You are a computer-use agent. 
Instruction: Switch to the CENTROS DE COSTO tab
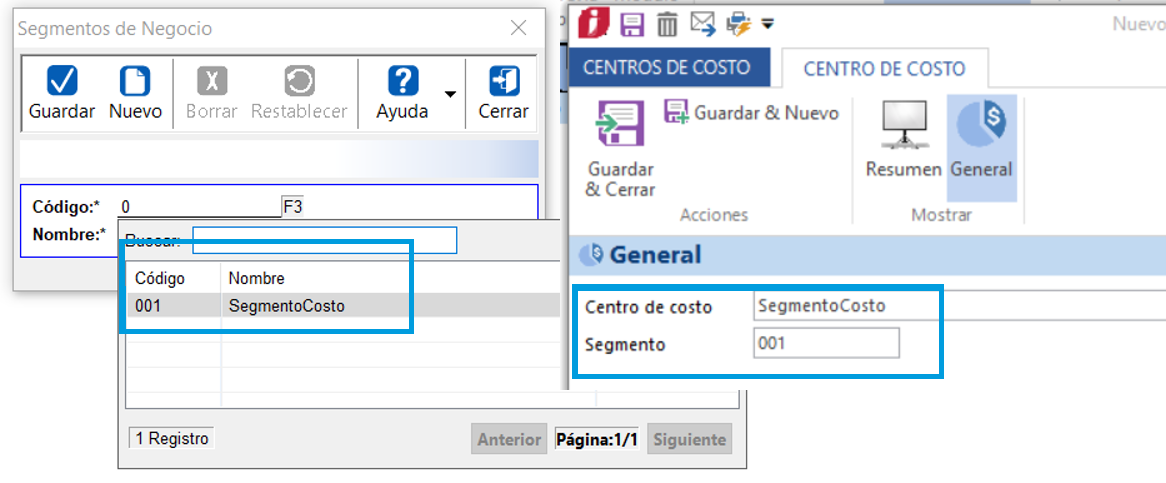coord(666,68)
